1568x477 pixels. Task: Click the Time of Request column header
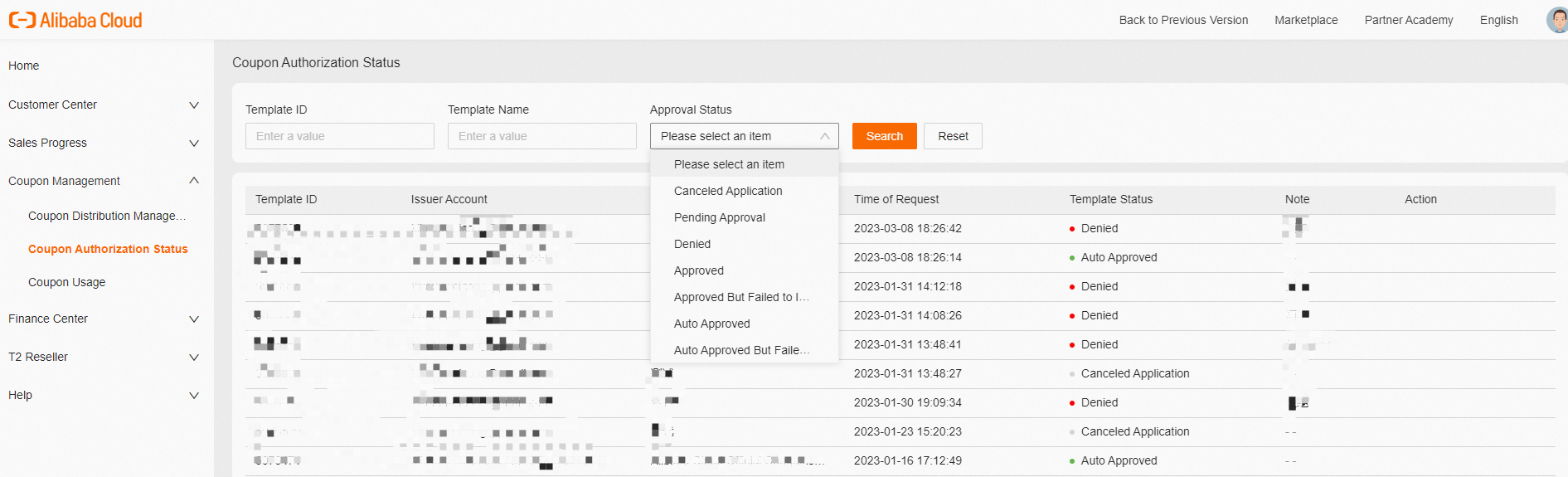896,199
